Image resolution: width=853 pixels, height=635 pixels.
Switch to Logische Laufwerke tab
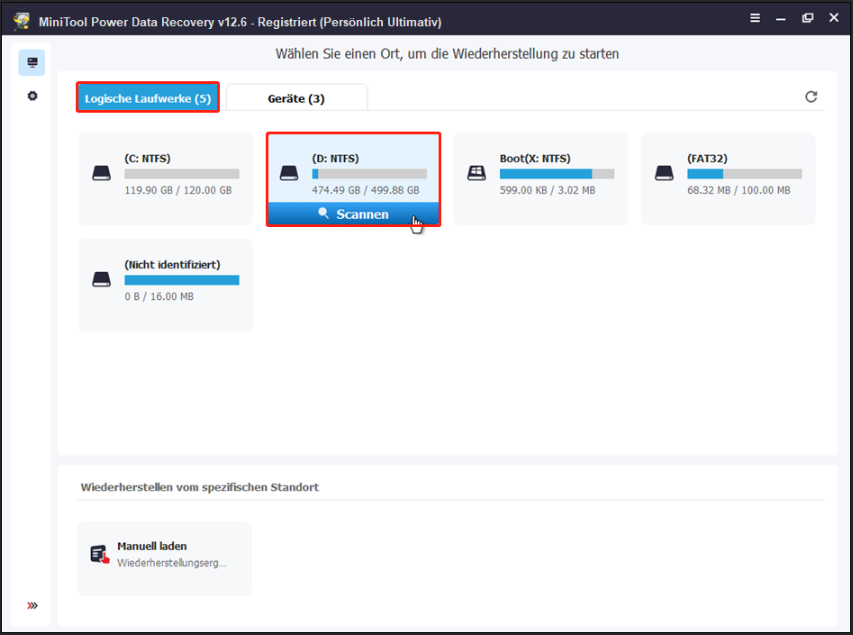148,98
